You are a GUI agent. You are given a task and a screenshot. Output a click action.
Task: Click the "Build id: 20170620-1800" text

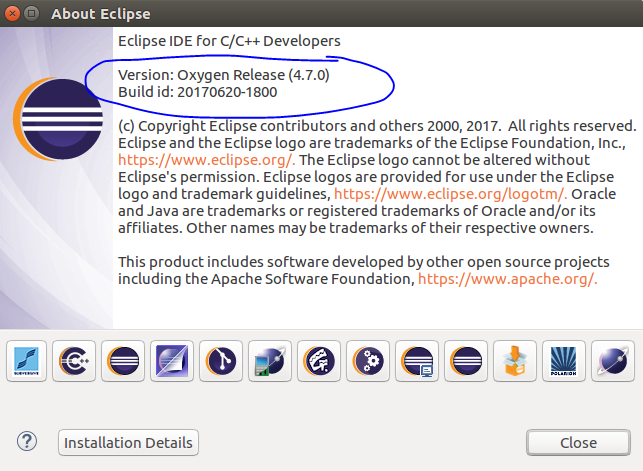[x=198, y=92]
